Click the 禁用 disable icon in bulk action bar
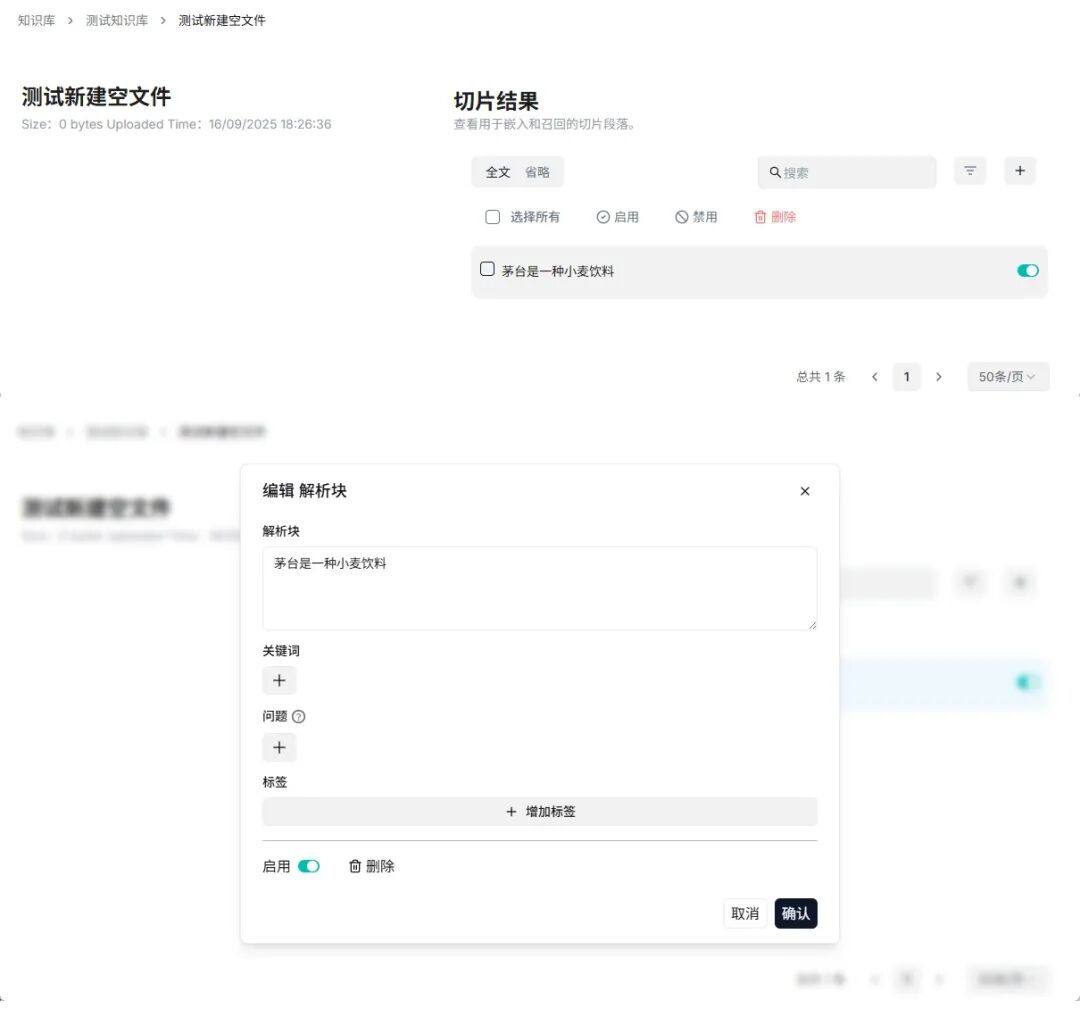This screenshot has height=1009, width=1080. pos(681,217)
